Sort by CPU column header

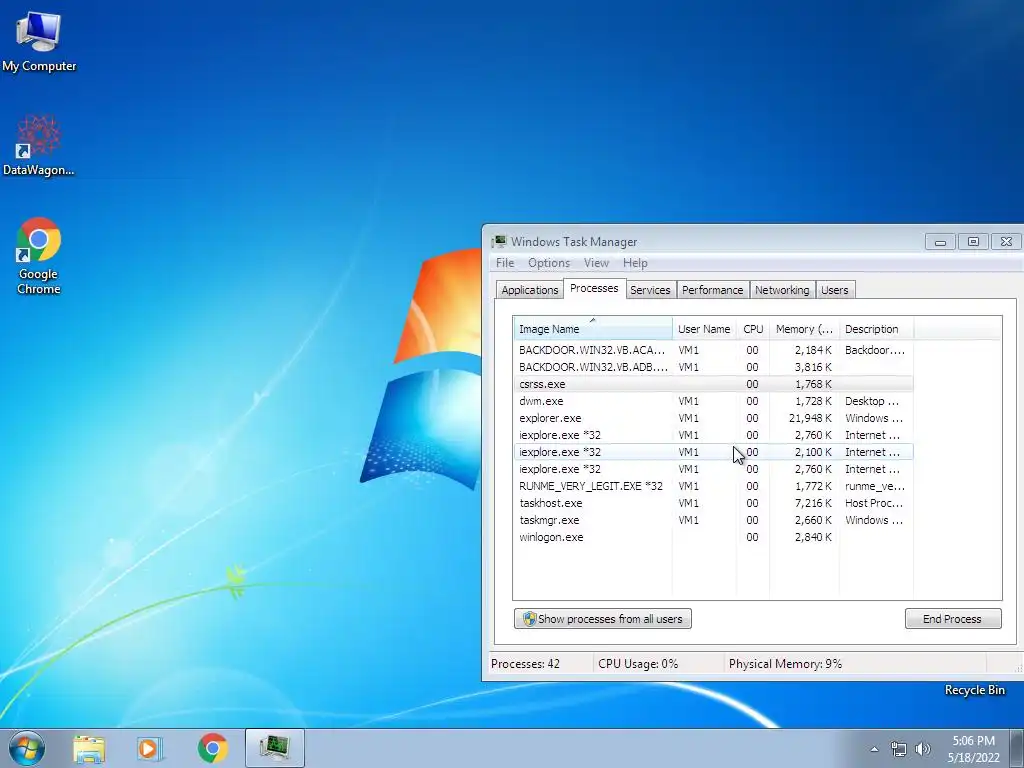point(753,328)
